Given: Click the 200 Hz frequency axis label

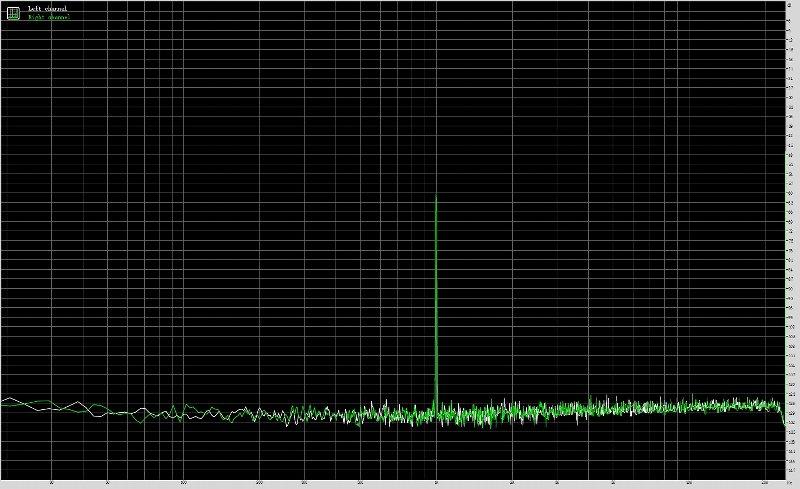Looking at the screenshot, I should click(259, 483).
